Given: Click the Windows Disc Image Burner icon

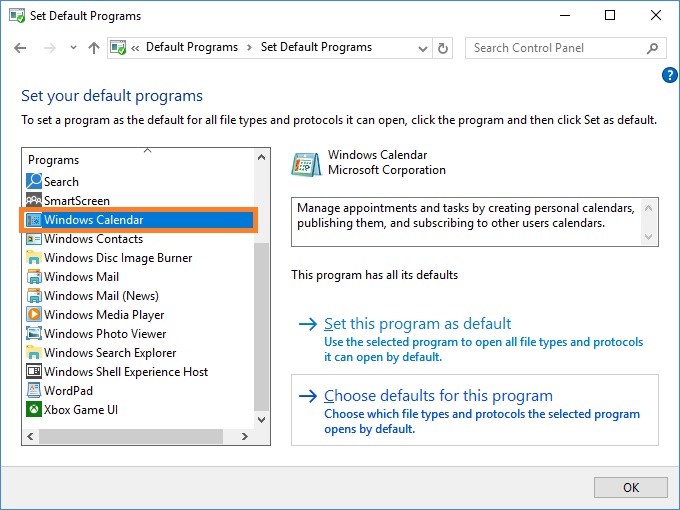Looking at the screenshot, I should pos(34,258).
